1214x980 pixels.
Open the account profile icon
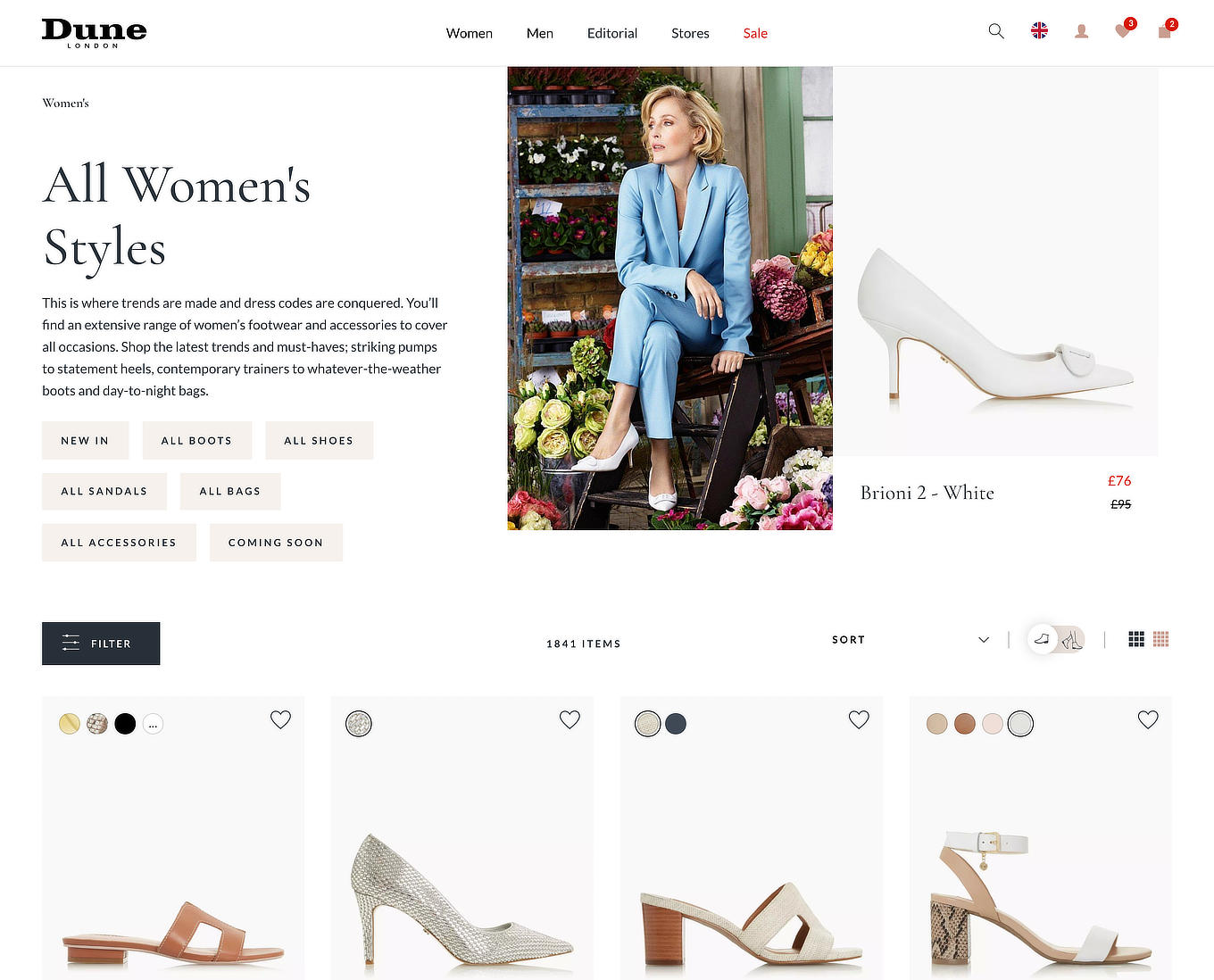point(1081,31)
